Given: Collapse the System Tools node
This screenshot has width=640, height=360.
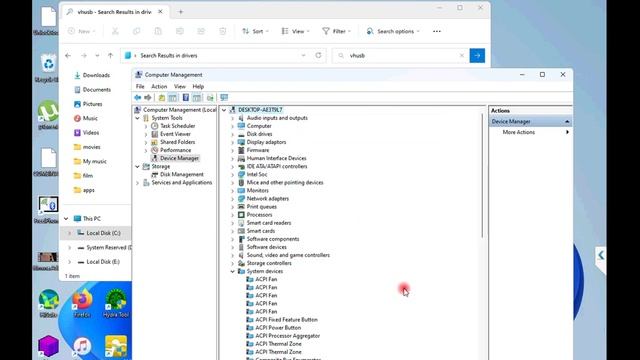Looking at the screenshot, I should (x=138, y=118).
